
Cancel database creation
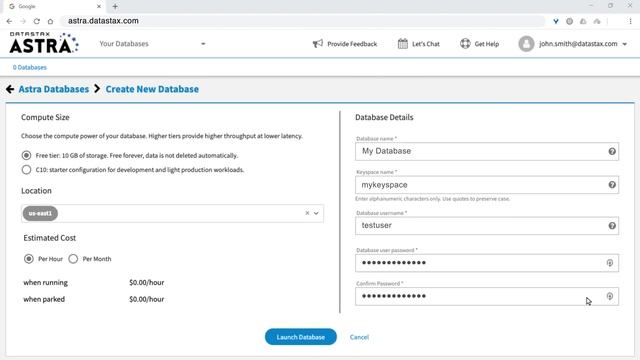(x=359, y=337)
